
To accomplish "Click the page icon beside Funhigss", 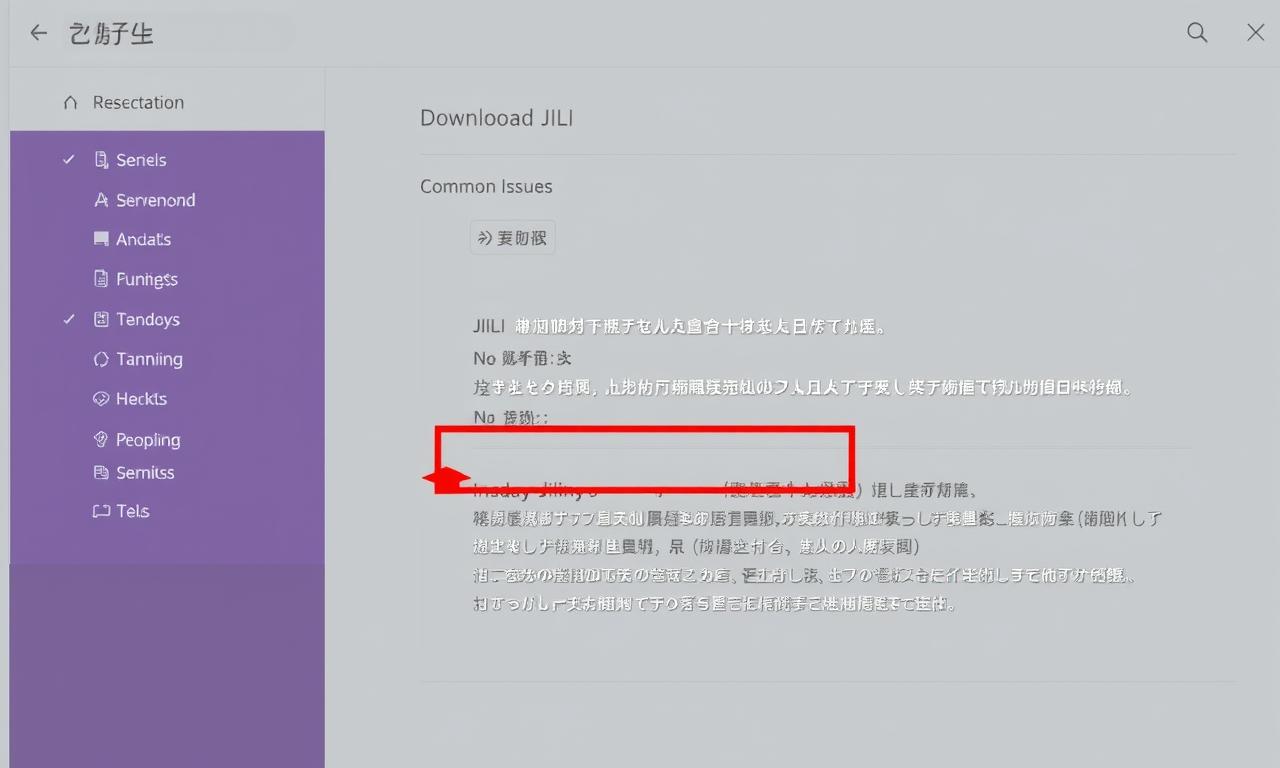I will coord(100,279).
